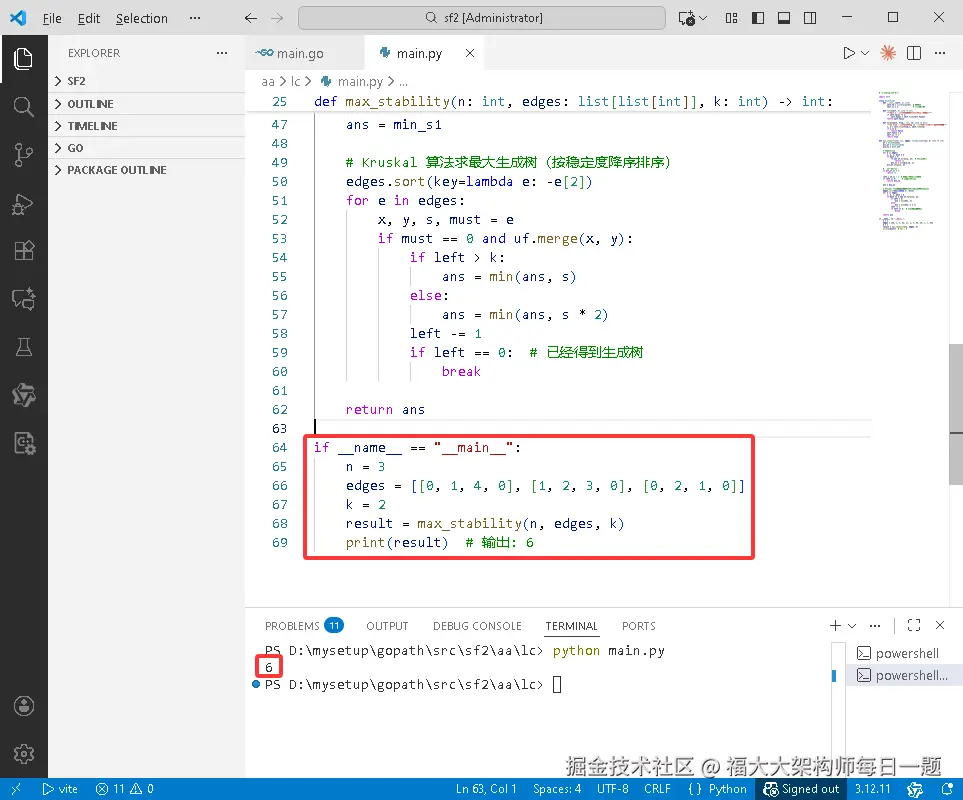Open the Explorer views ellipsis menu
Screen dimensions: 963x800
point(222,53)
